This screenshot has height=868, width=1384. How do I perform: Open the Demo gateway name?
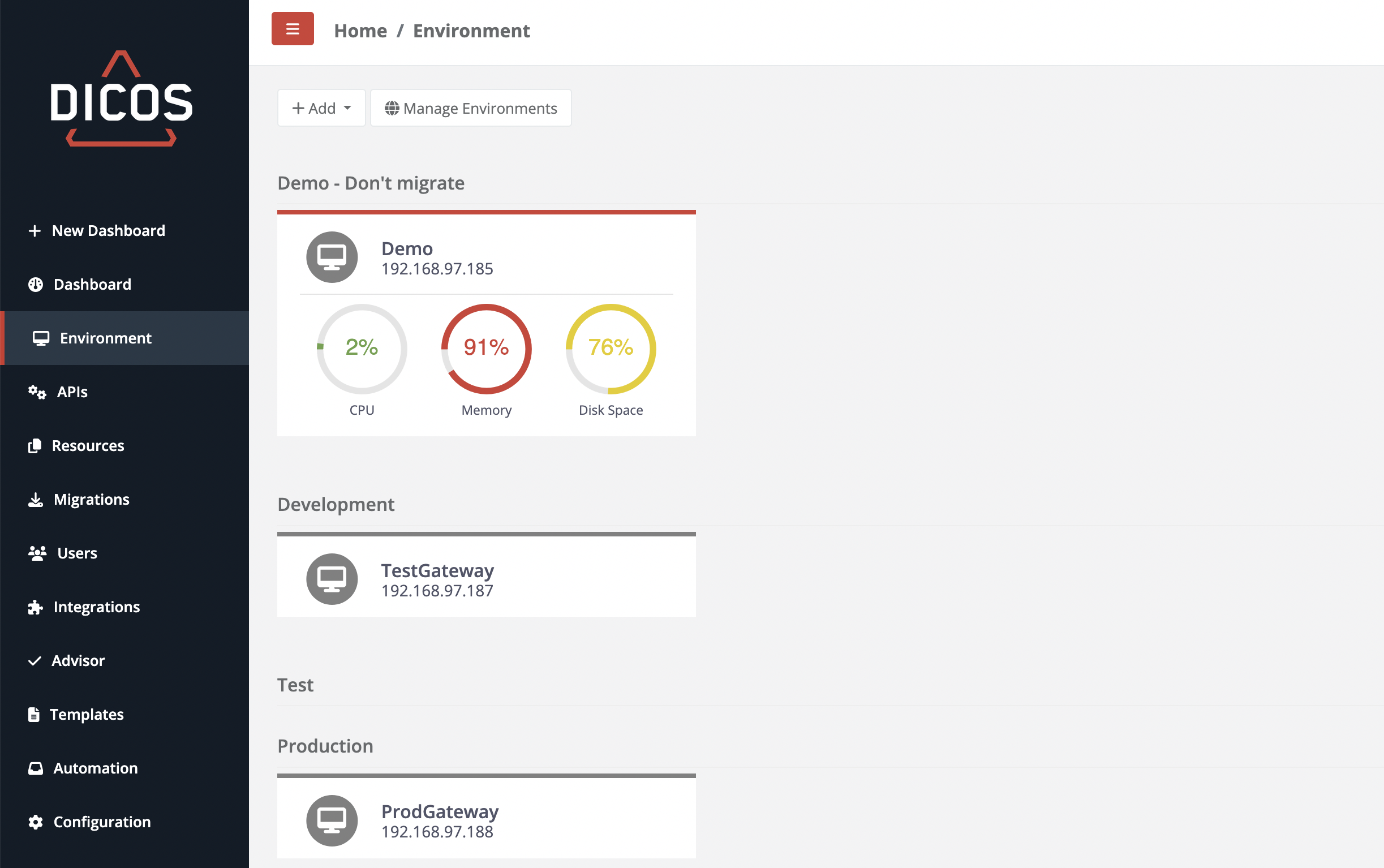(x=407, y=248)
